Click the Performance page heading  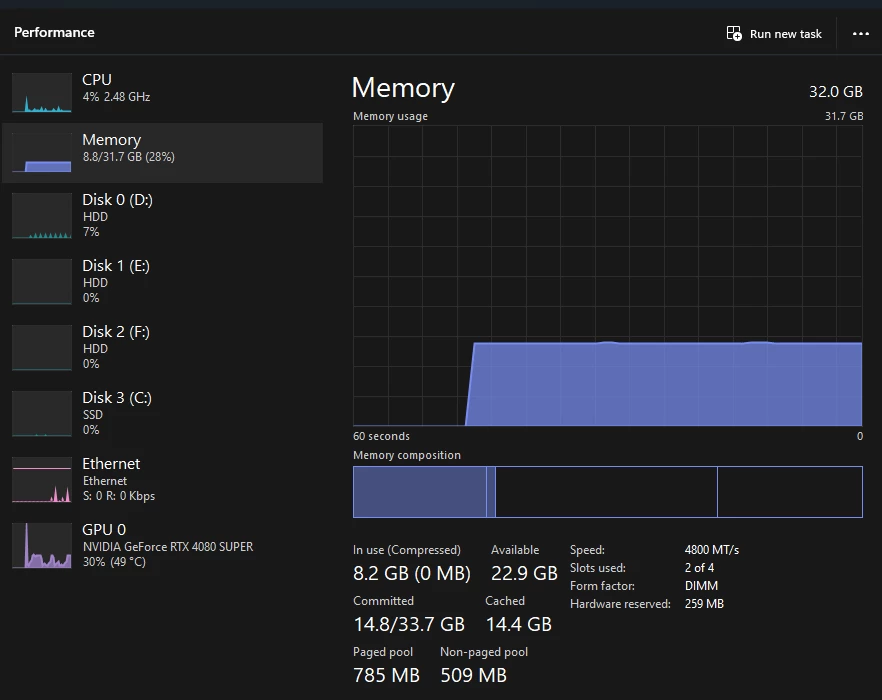pyautogui.click(x=54, y=32)
